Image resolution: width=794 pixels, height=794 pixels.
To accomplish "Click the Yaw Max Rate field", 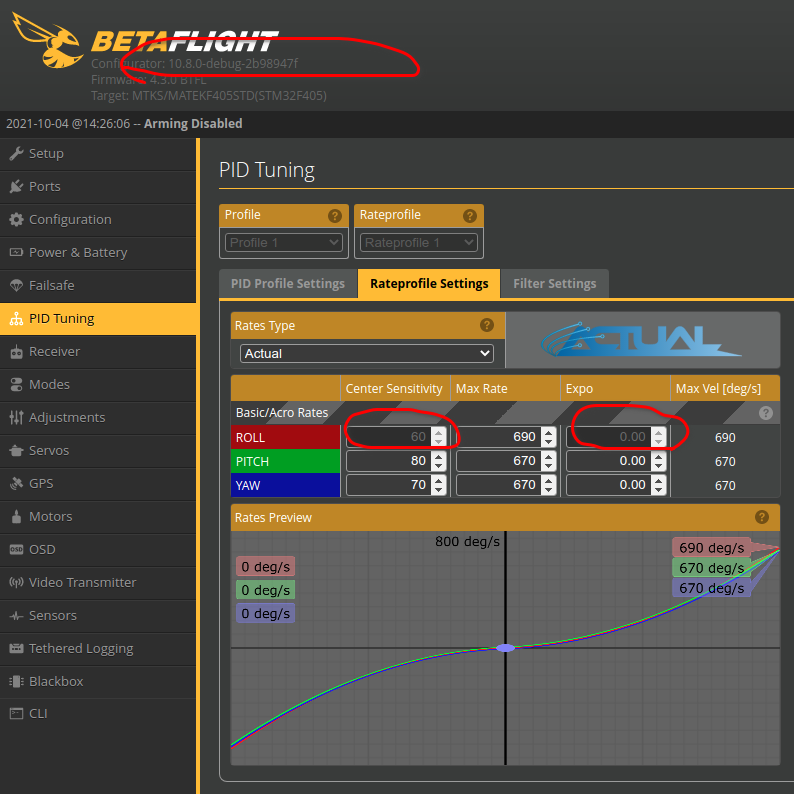I will (506, 485).
